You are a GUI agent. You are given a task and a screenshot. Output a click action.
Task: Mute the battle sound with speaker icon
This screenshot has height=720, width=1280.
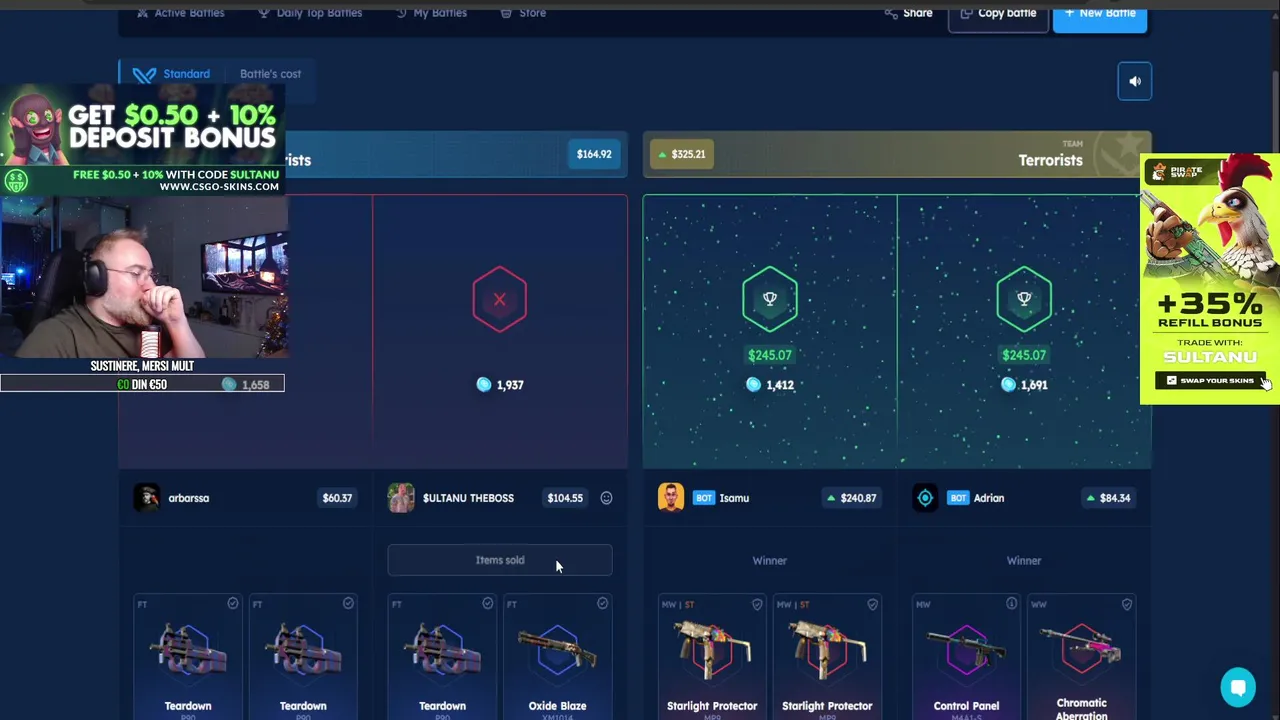click(x=1135, y=82)
